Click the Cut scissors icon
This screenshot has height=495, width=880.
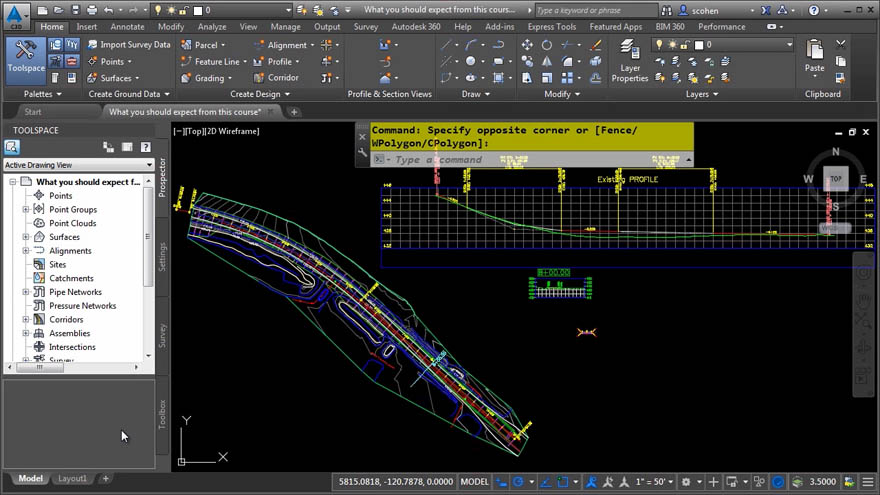(840, 44)
